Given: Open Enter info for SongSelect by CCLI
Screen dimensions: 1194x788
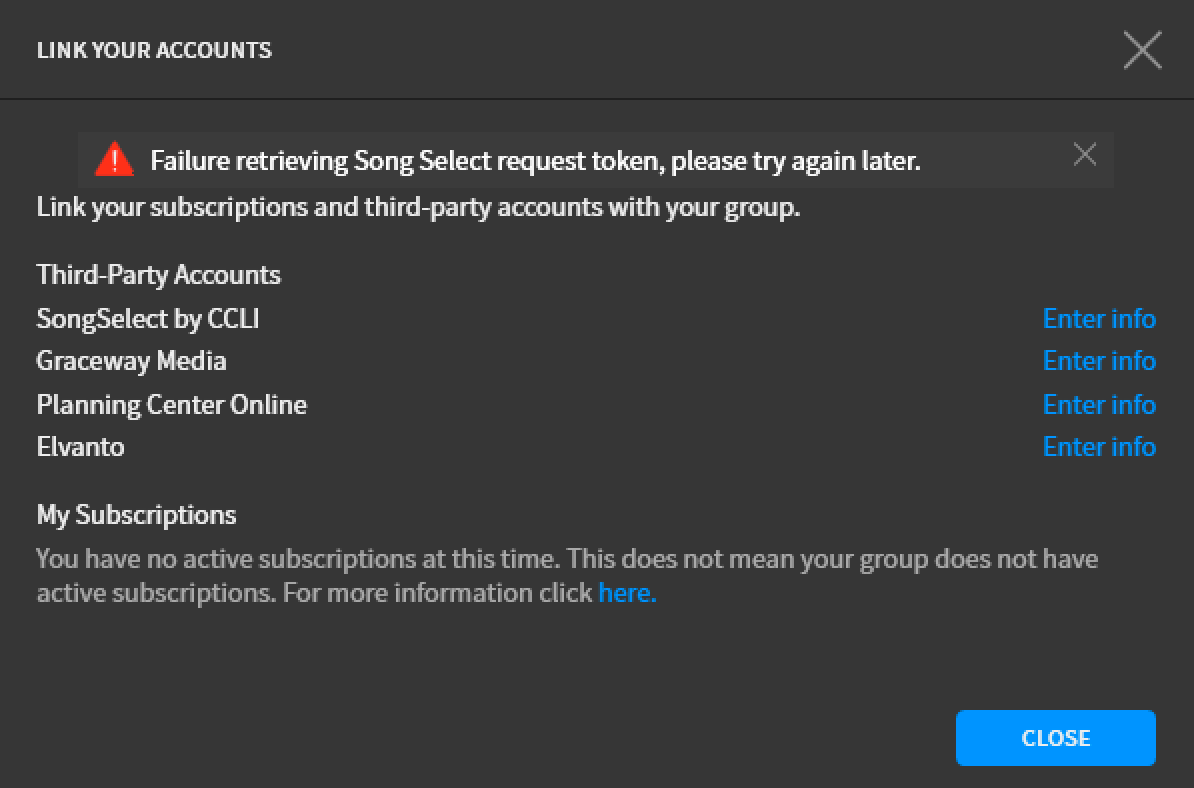Looking at the screenshot, I should (x=1099, y=319).
